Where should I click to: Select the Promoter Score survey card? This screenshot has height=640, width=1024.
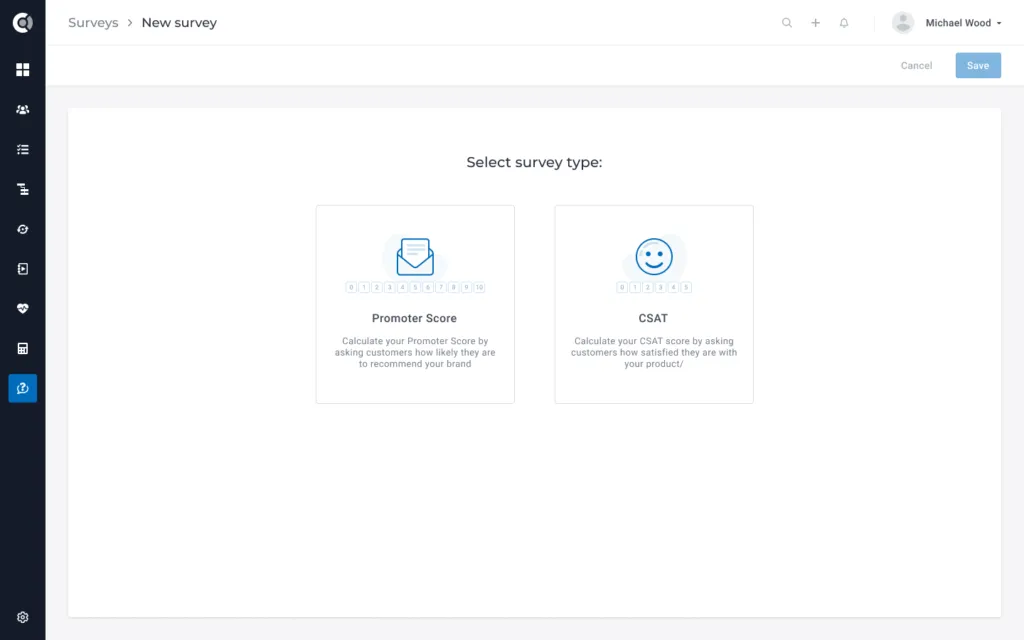(415, 304)
